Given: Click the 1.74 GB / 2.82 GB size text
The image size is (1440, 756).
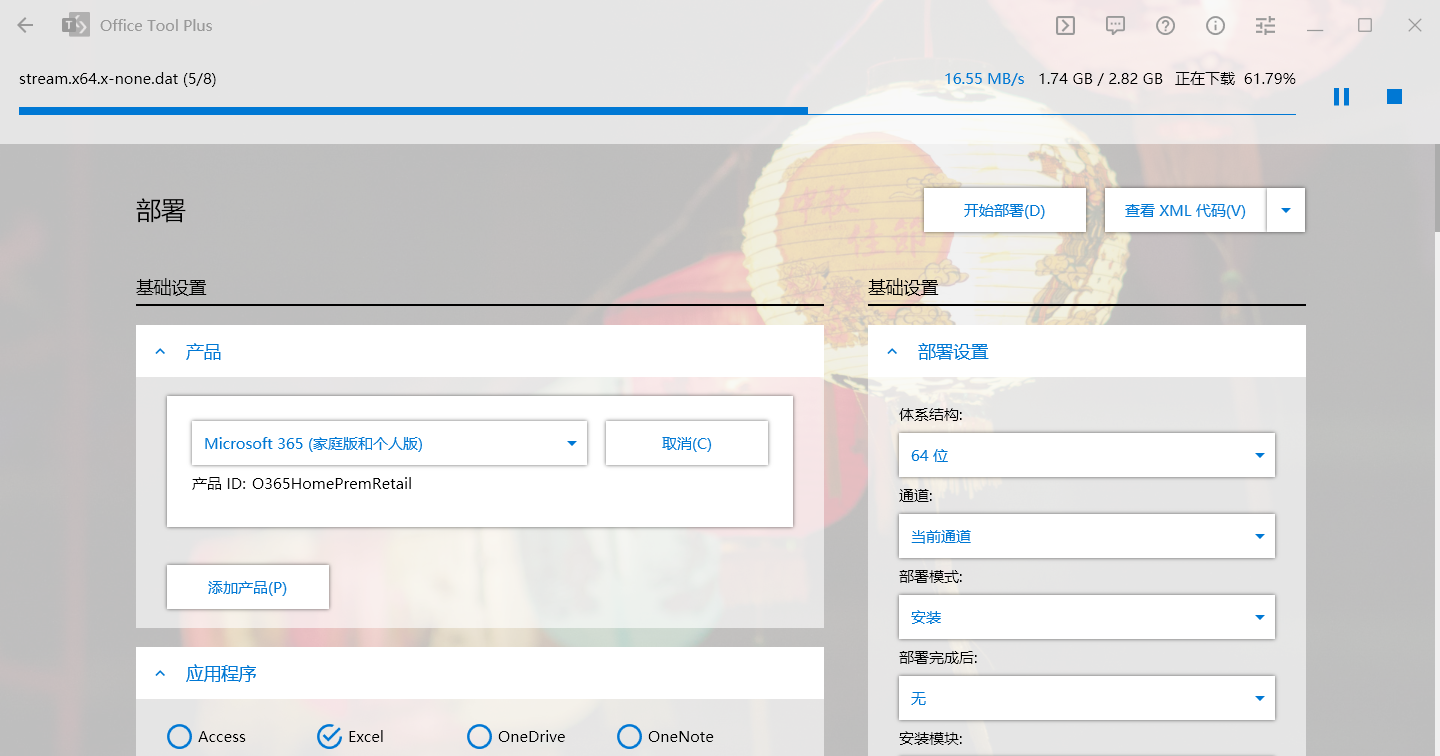Looking at the screenshot, I should coord(1100,78).
